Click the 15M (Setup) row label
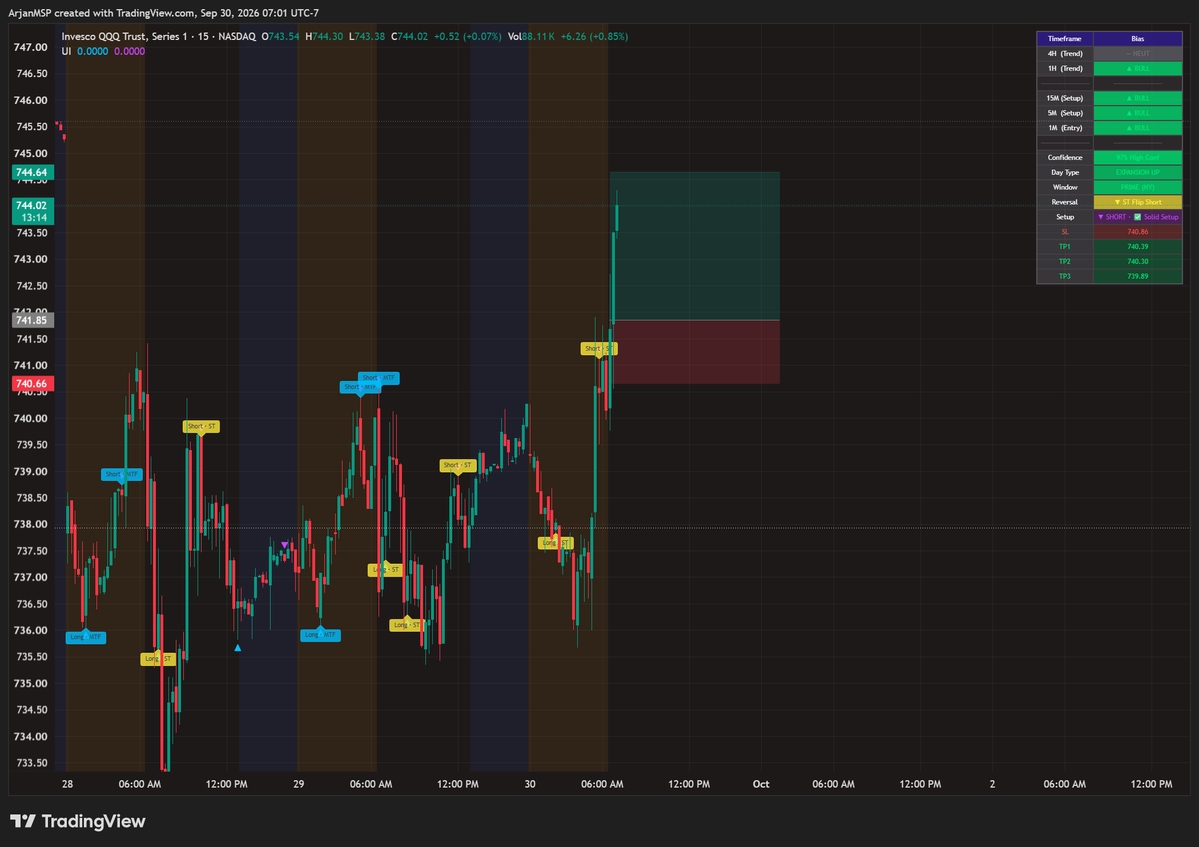Image resolution: width=1199 pixels, height=847 pixels. [1064, 98]
